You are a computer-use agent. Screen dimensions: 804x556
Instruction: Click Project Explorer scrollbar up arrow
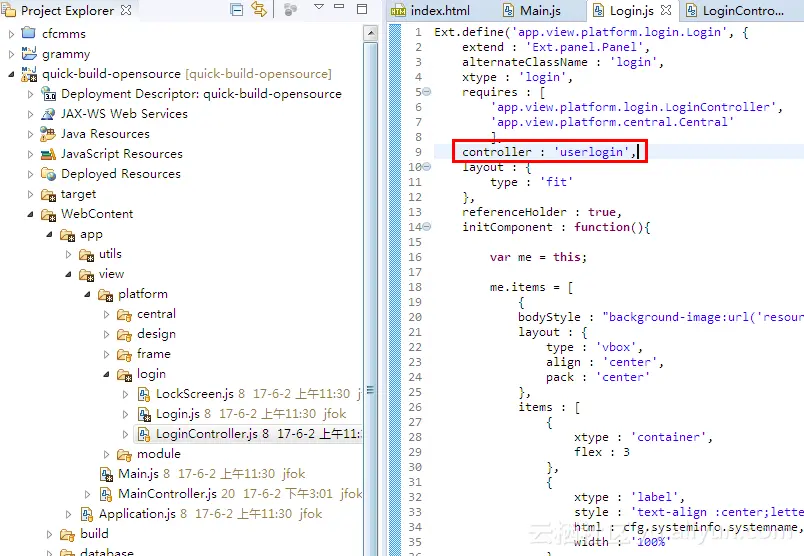click(x=370, y=34)
